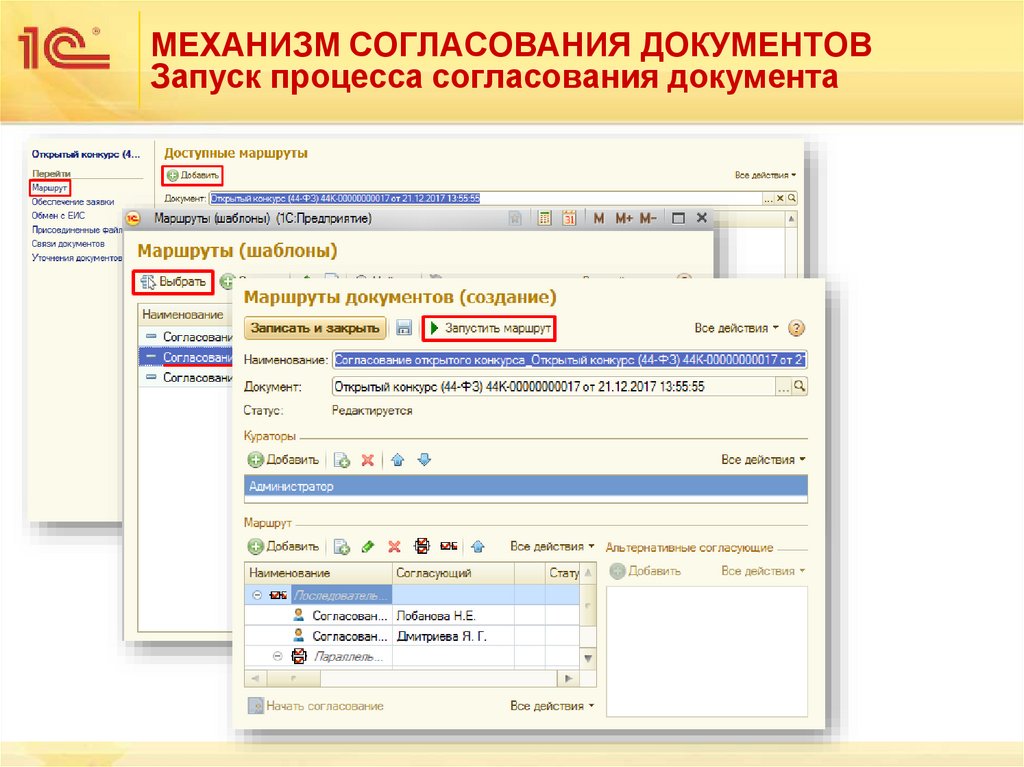This screenshot has height=767, width=1024.
Task: Open Все действия menu in Доступные маршруты
Action: tap(765, 172)
